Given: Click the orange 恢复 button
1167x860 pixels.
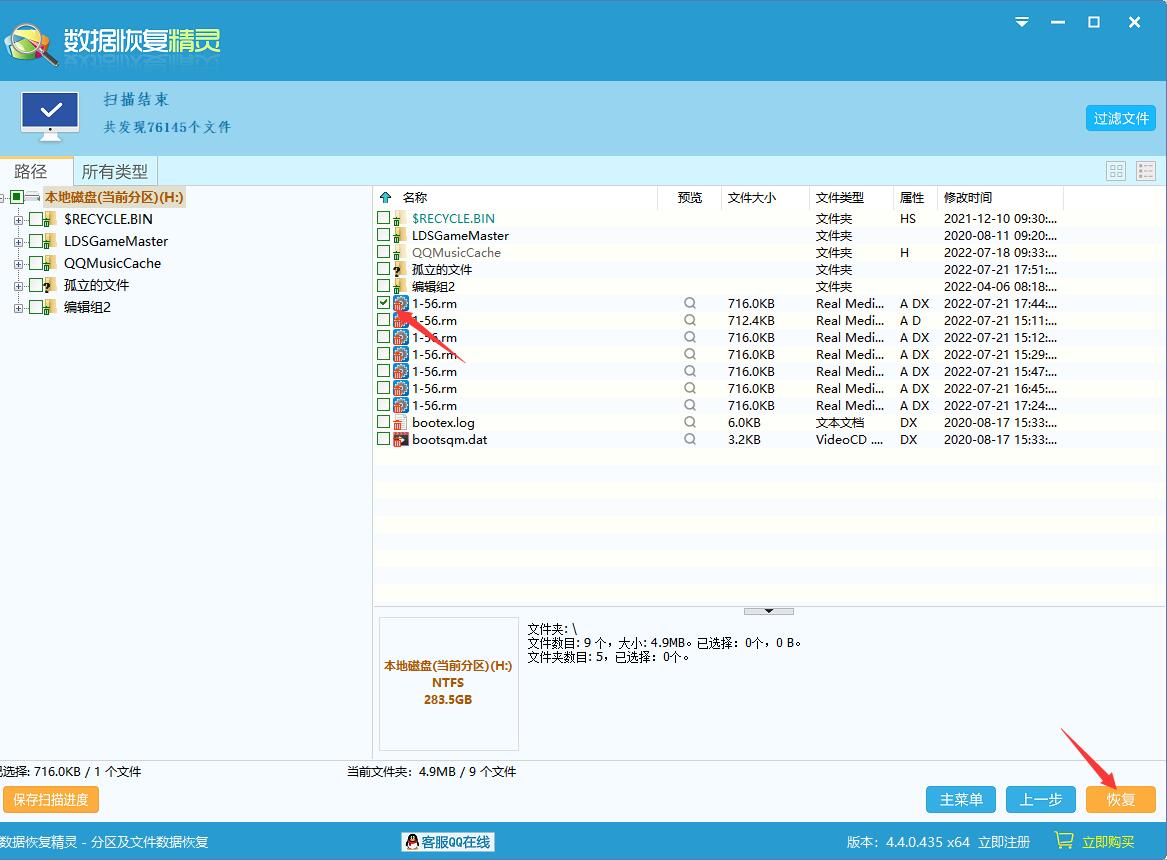Looking at the screenshot, I should click(1120, 799).
